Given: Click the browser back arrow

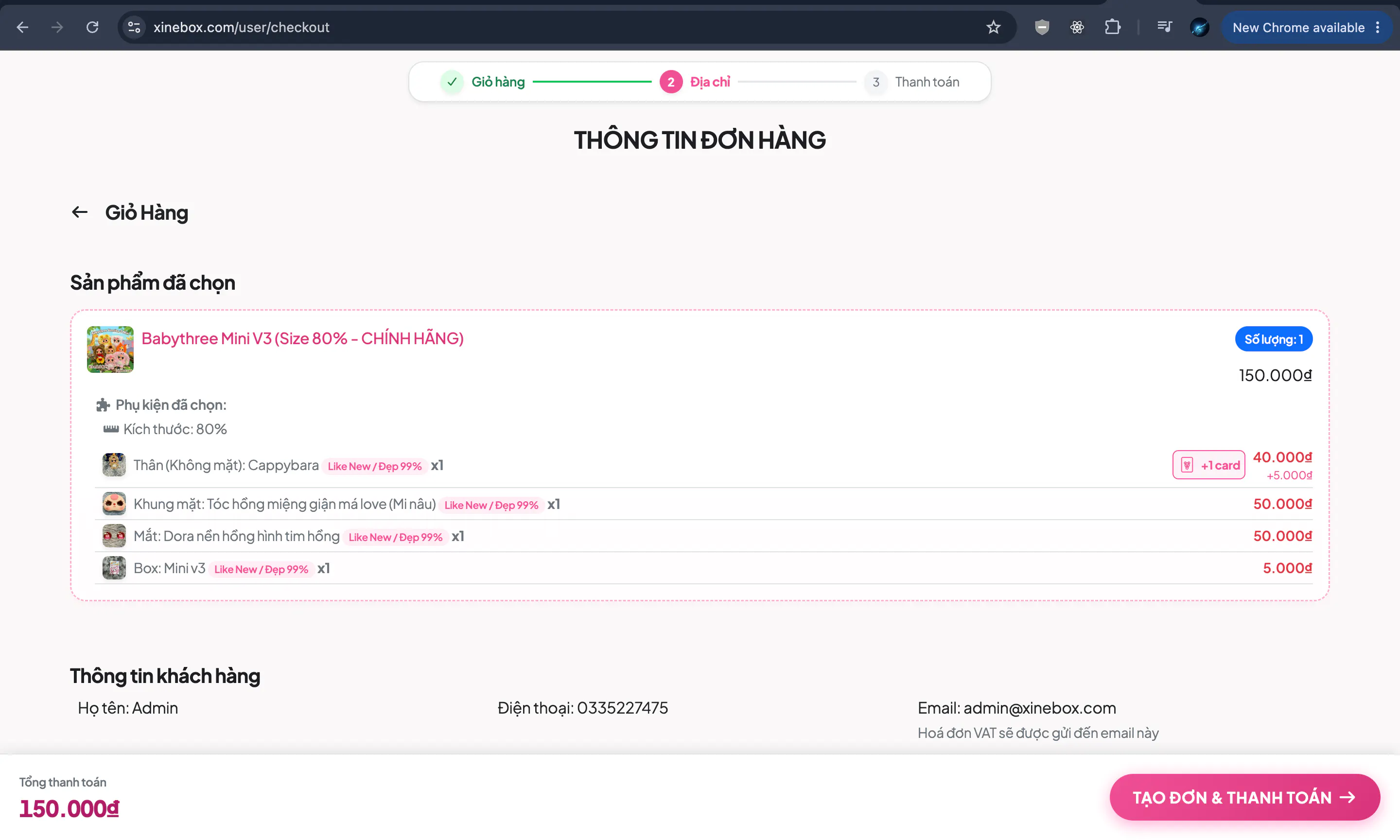Looking at the screenshot, I should [23, 27].
